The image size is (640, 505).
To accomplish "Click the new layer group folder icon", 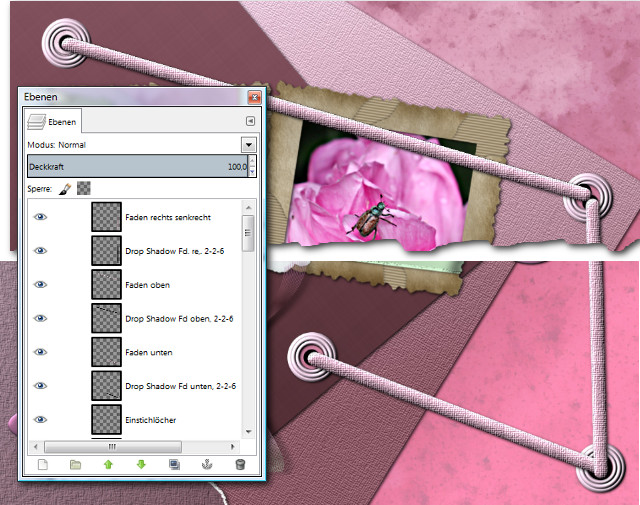I will [75, 464].
